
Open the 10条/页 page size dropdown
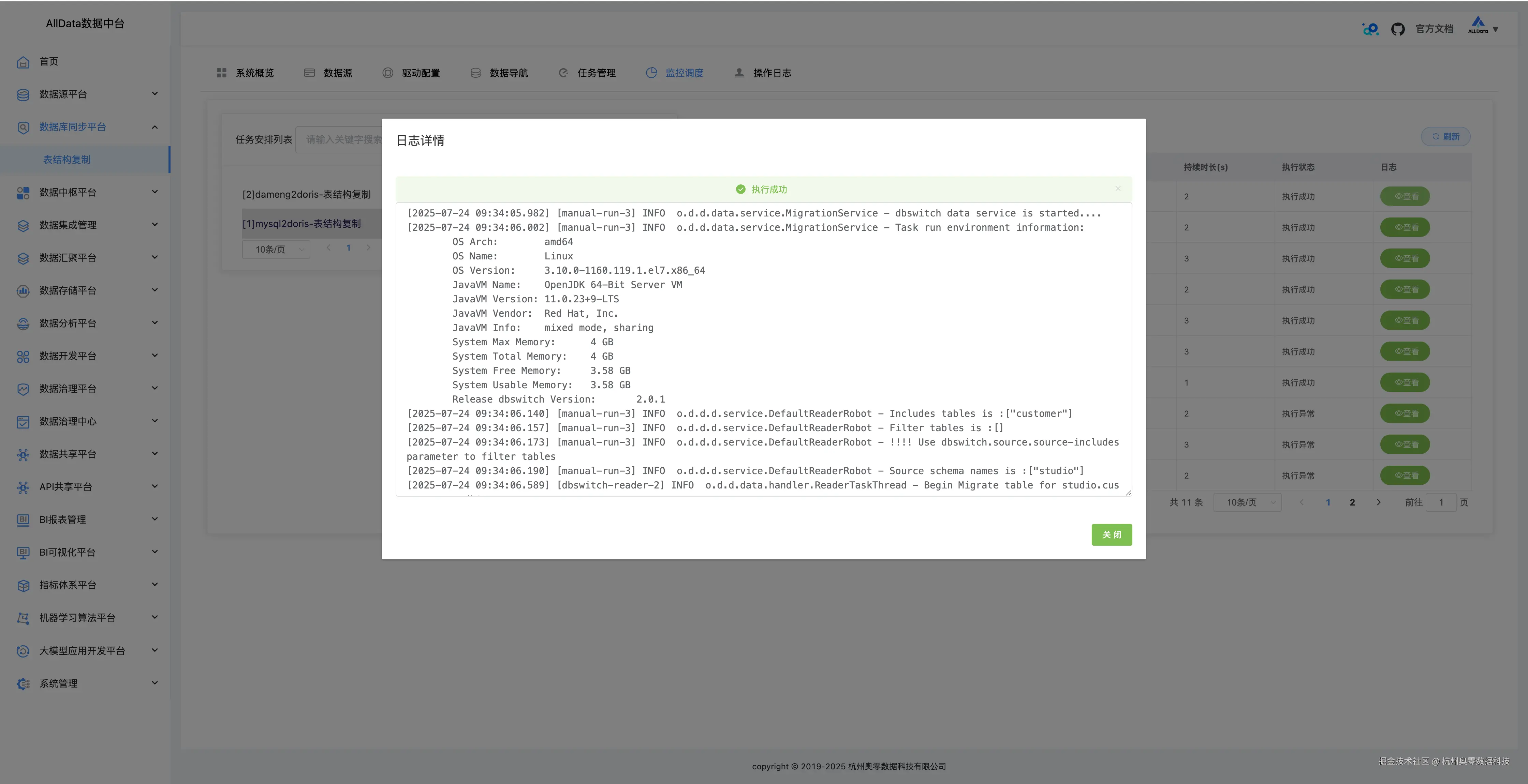coord(1247,502)
